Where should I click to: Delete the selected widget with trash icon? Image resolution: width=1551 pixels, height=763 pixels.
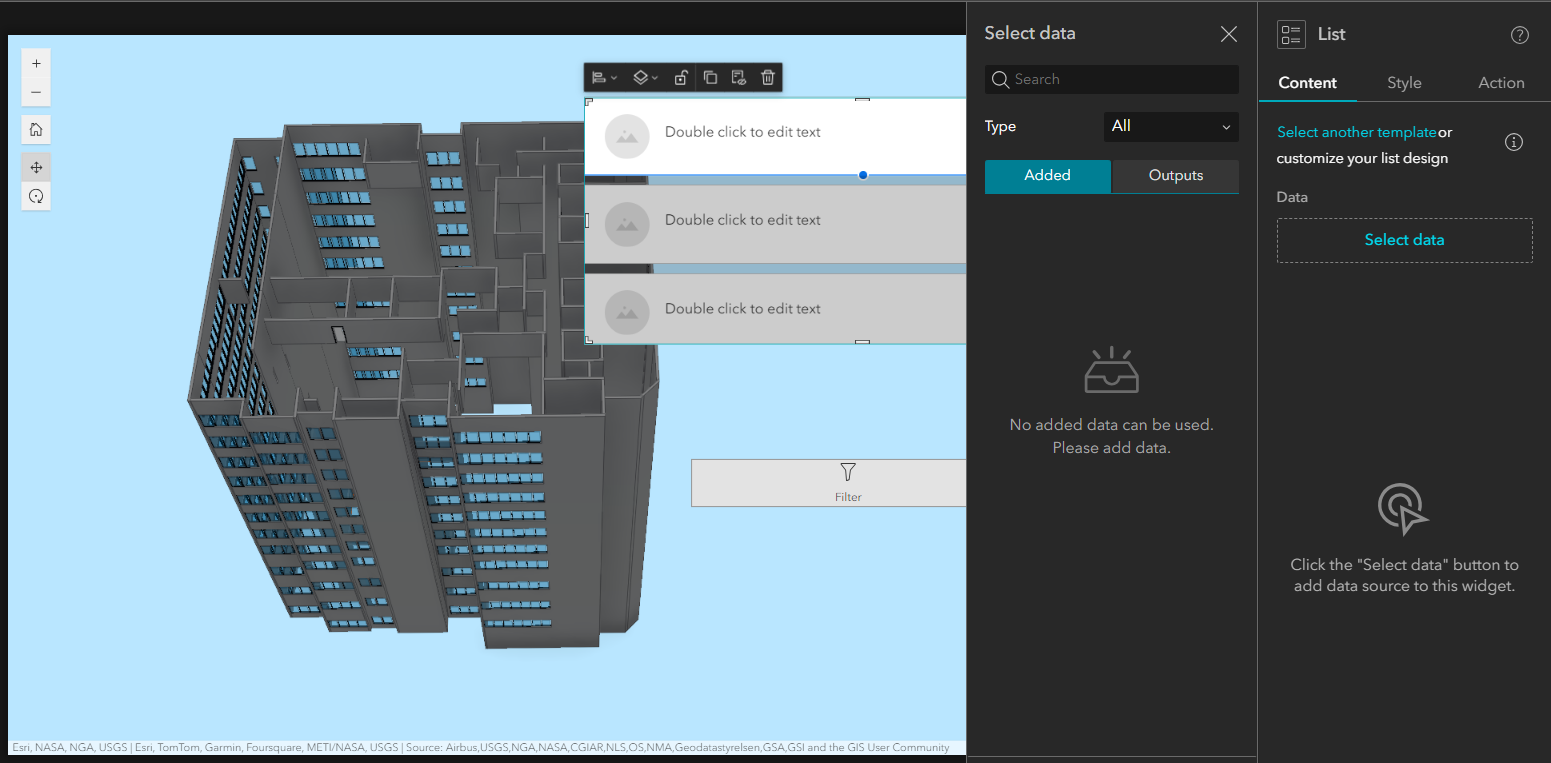click(768, 77)
